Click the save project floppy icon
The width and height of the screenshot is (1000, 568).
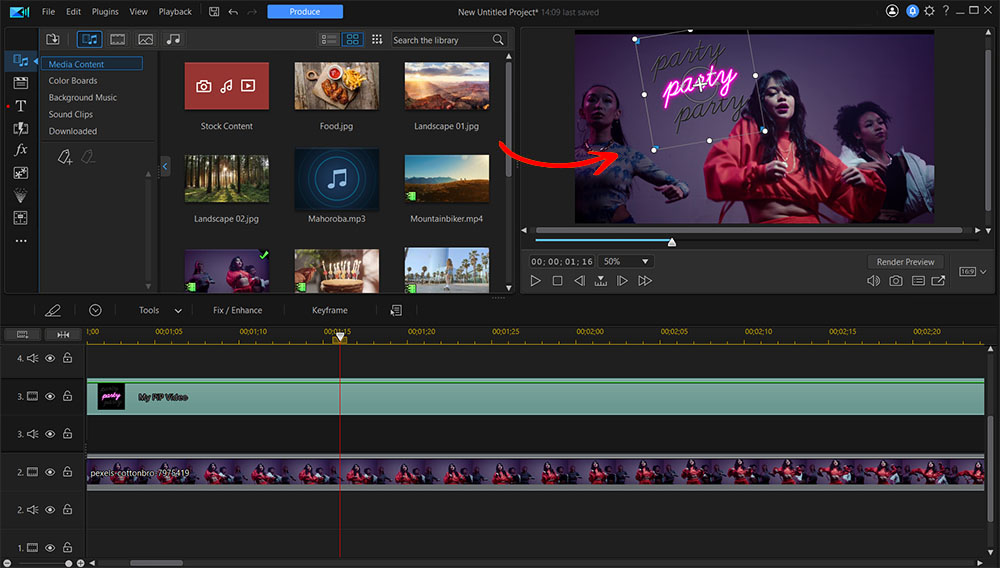(214, 12)
